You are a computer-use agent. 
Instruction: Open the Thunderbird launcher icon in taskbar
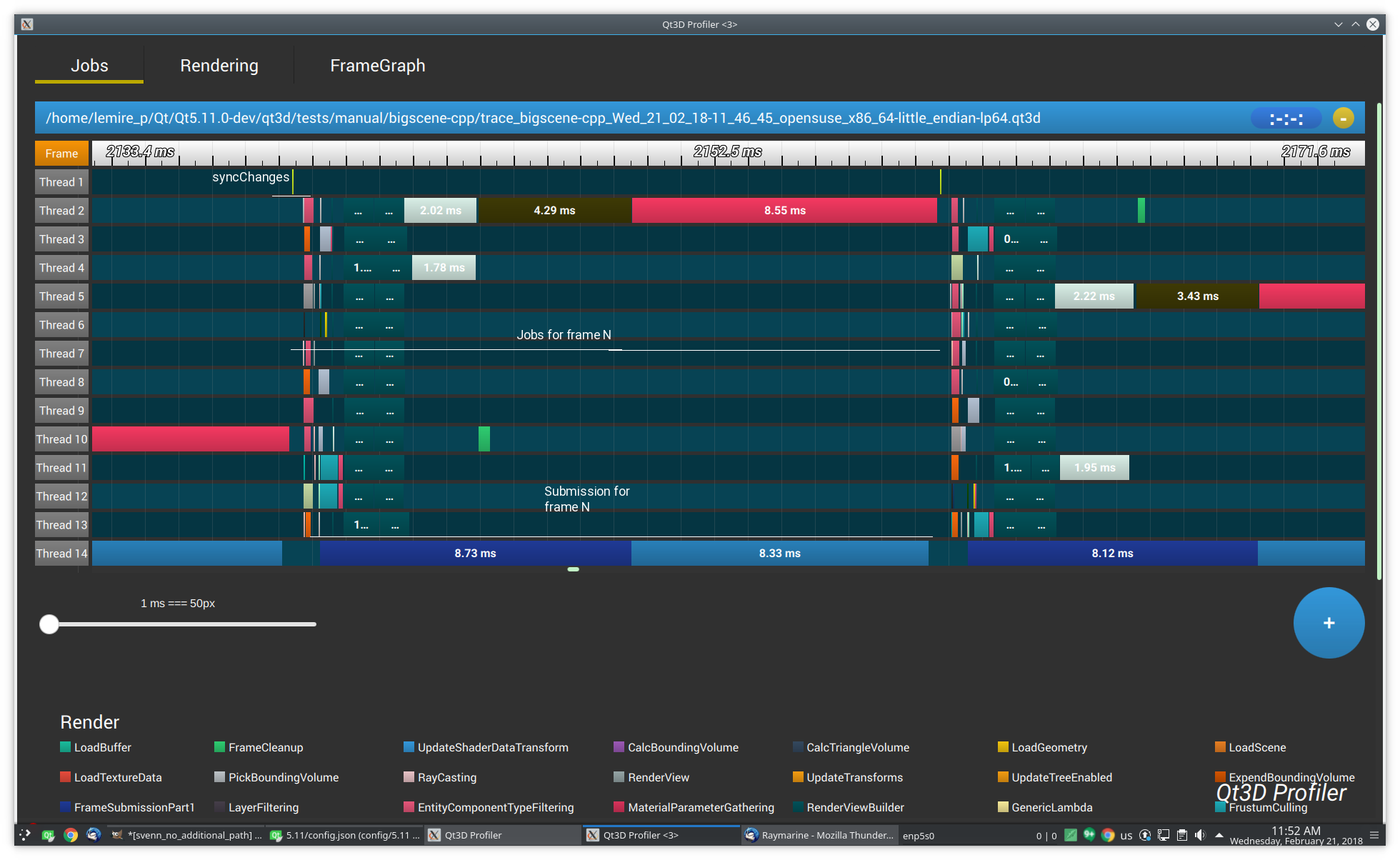click(x=94, y=835)
